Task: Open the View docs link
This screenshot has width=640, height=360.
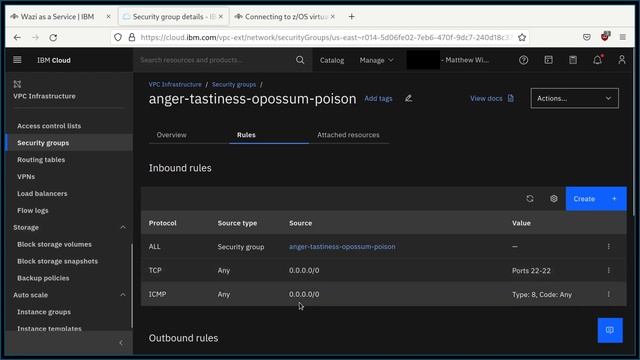Action: click(486, 98)
